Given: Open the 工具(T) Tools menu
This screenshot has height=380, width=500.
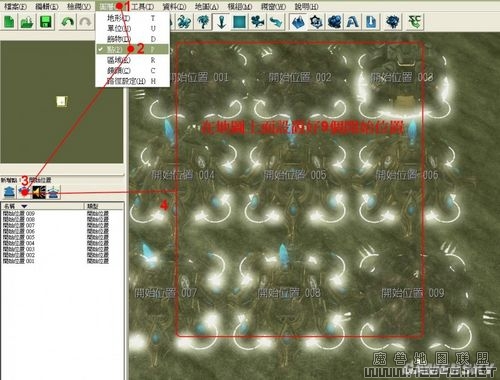Looking at the screenshot, I should [143, 6].
